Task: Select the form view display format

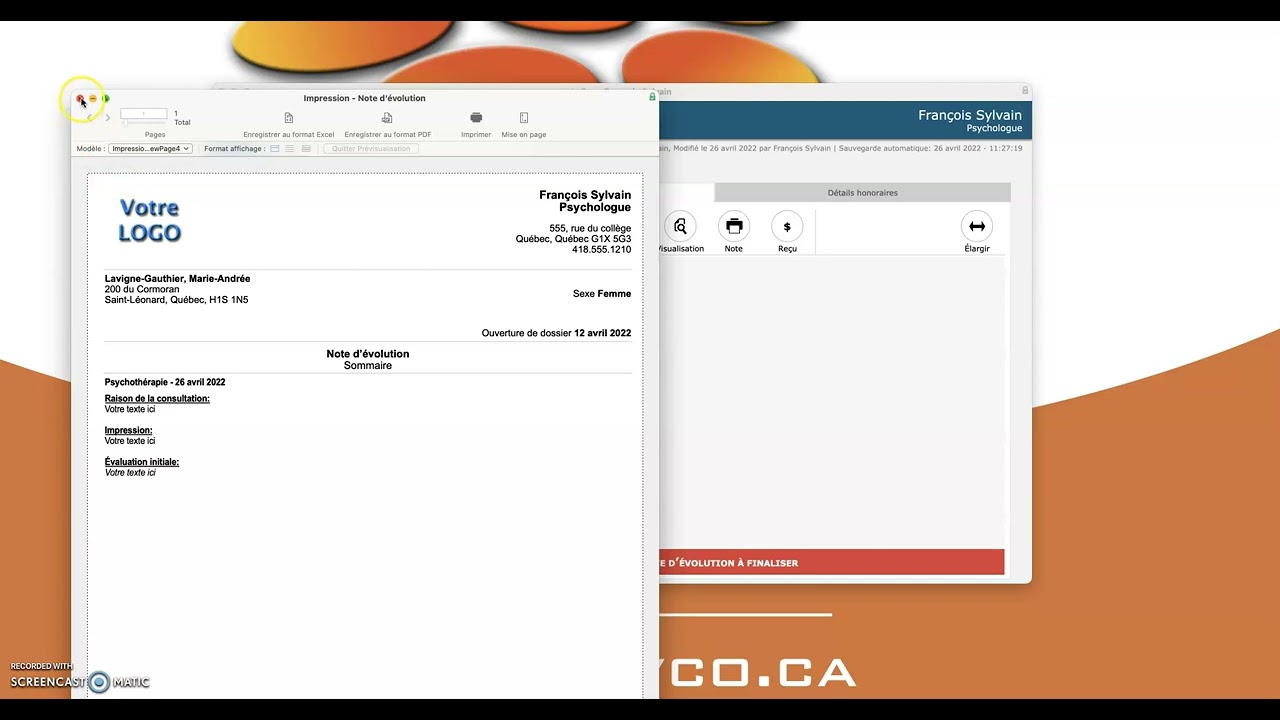Action: pyautogui.click(x=275, y=149)
